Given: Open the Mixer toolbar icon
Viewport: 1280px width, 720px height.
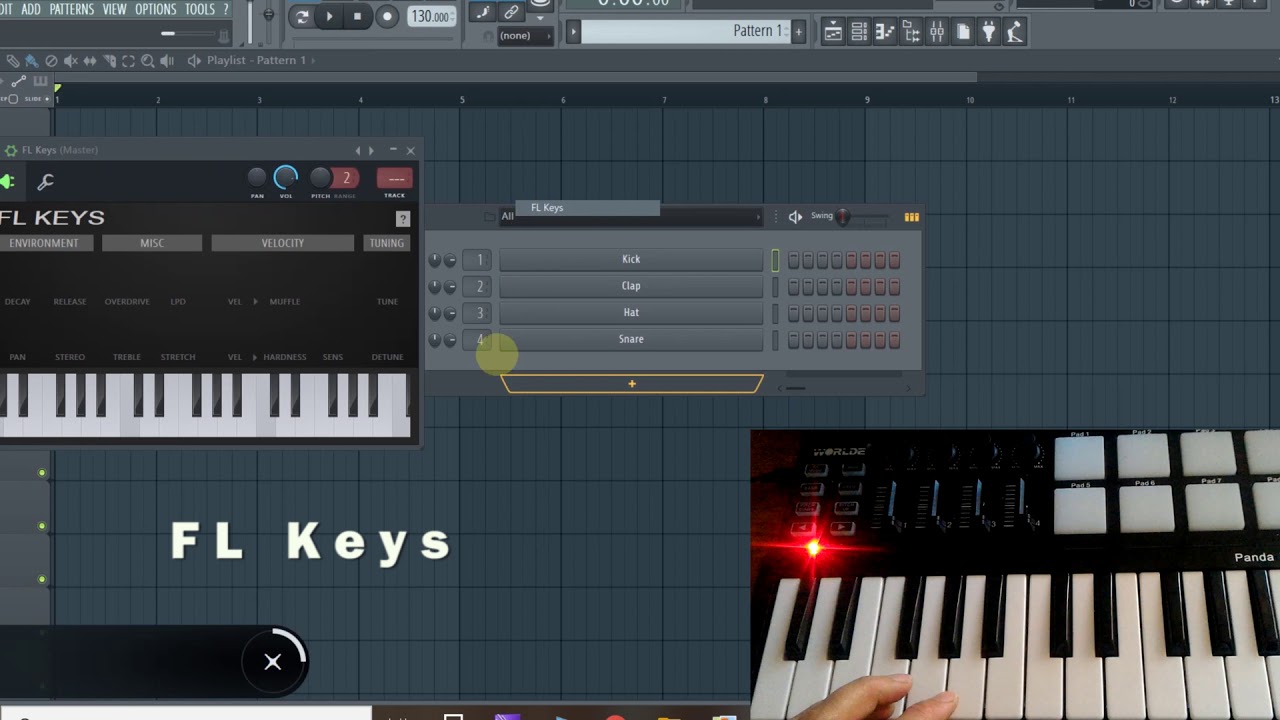Looking at the screenshot, I should (936, 32).
